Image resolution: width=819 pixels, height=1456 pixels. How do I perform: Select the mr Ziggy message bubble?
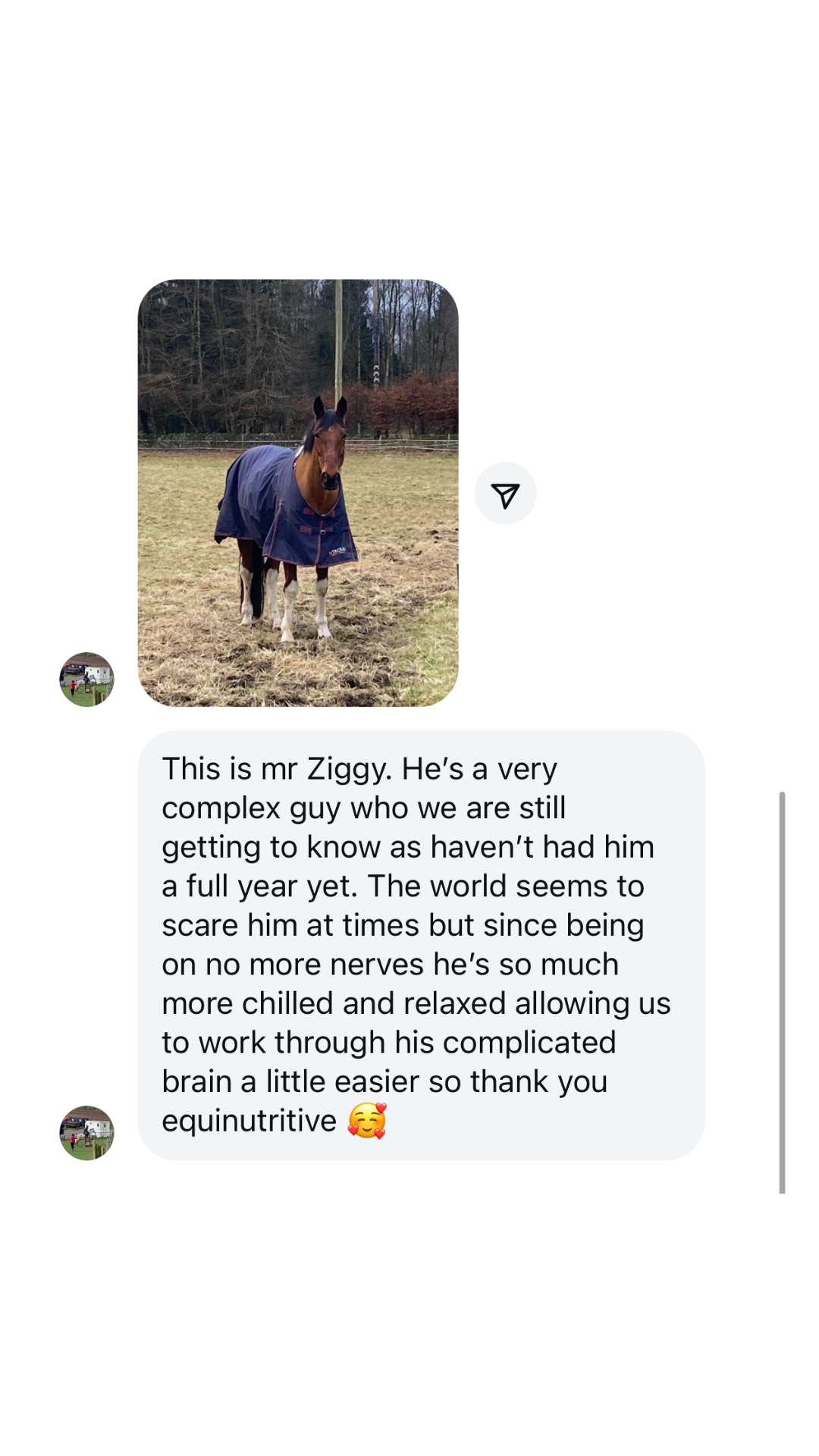421,945
